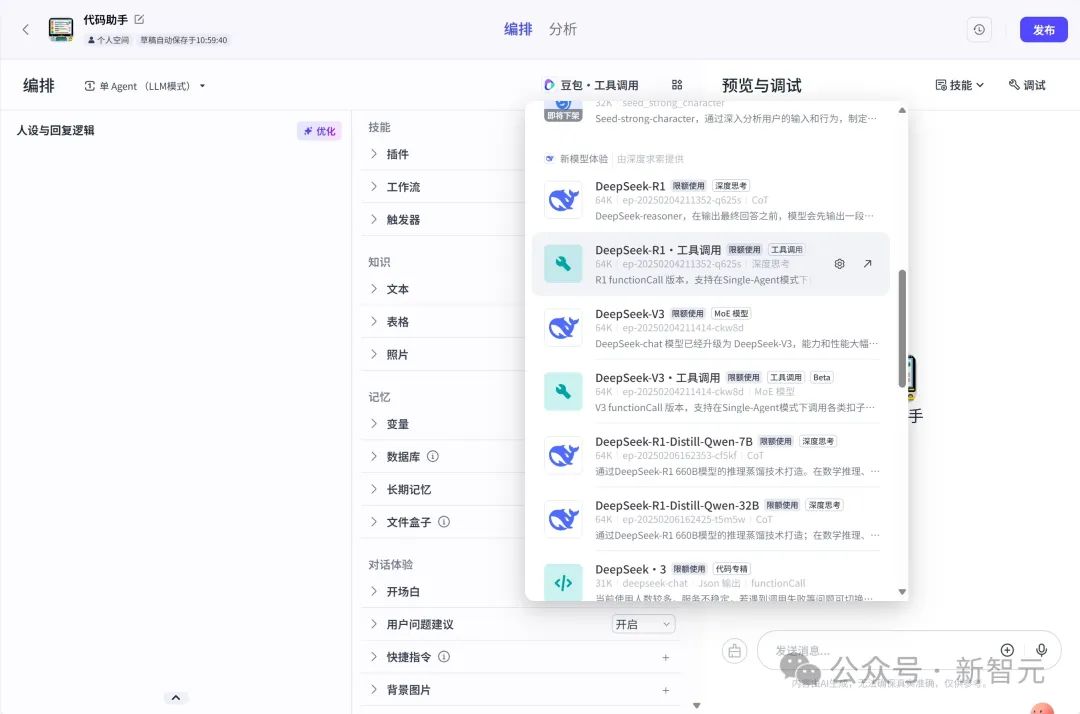Click the model list scroll-down arrow

click(902, 591)
